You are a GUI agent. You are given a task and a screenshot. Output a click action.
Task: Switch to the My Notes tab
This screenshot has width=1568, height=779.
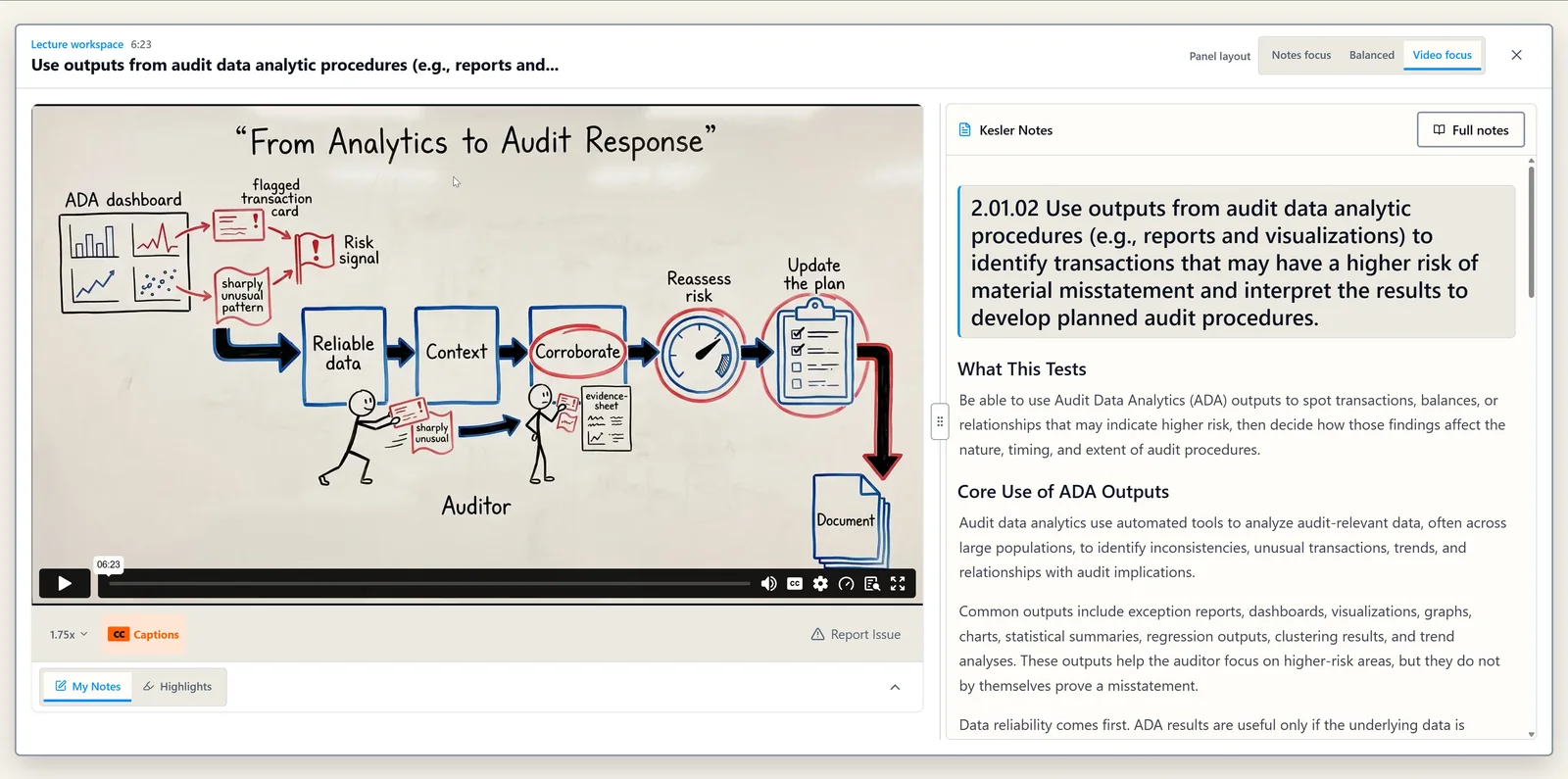pos(88,687)
